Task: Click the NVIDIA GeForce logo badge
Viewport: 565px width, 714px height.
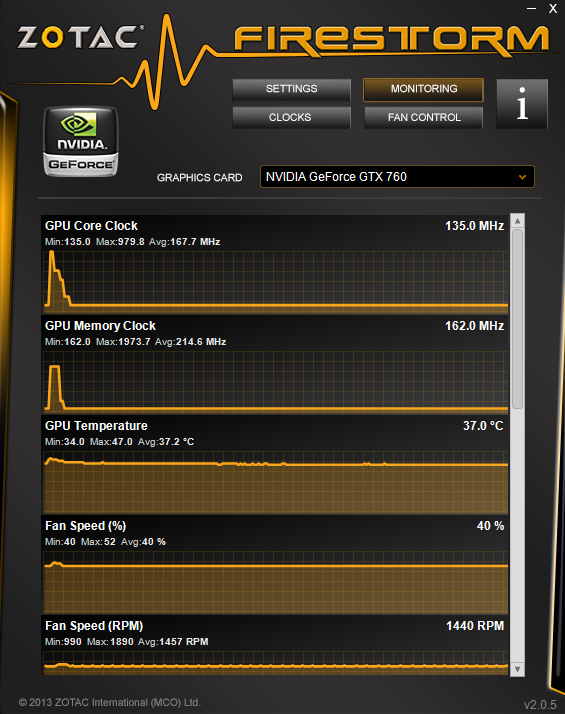Action: pyautogui.click(x=81, y=142)
